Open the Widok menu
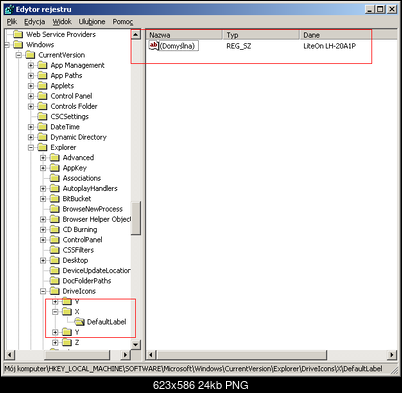 [x=62, y=22]
